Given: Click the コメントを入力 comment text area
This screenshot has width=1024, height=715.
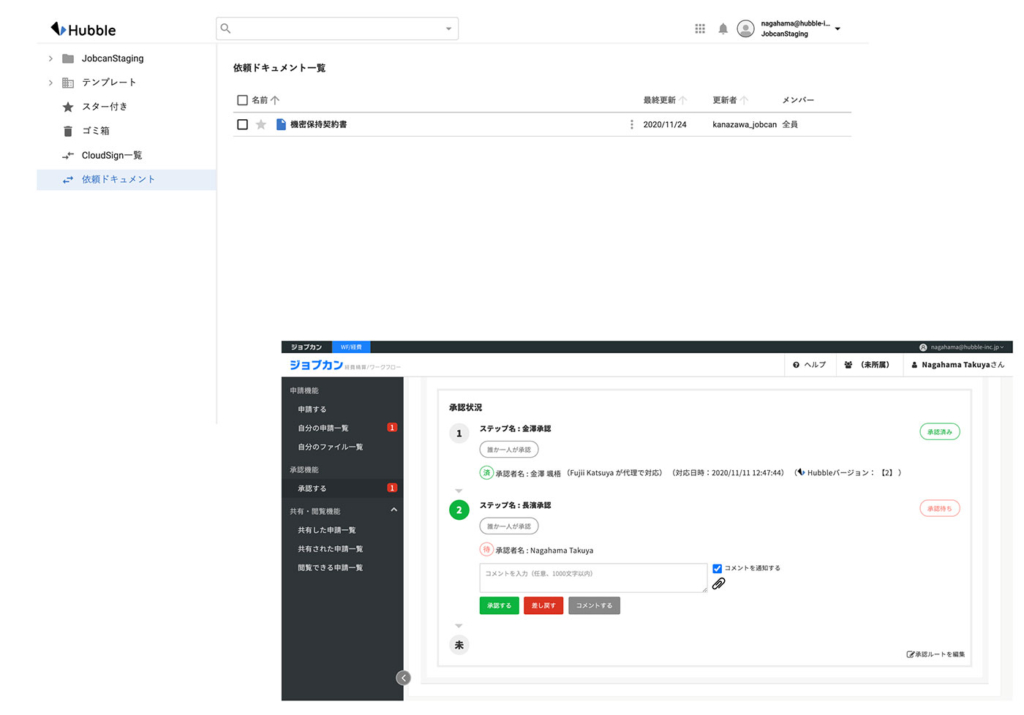Looking at the screenshot, I should click(593, 578).
